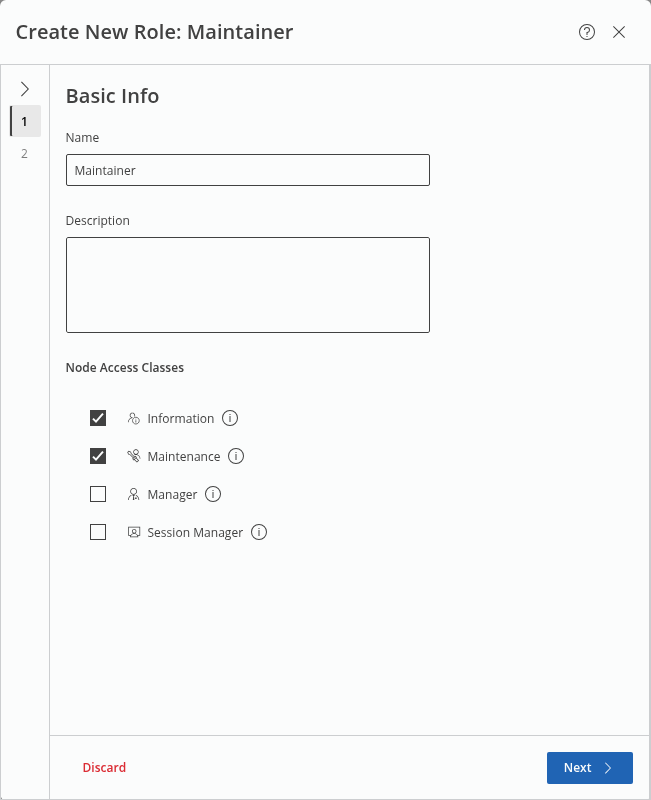Uncheck the Information access class checkbox

(98, 418)
